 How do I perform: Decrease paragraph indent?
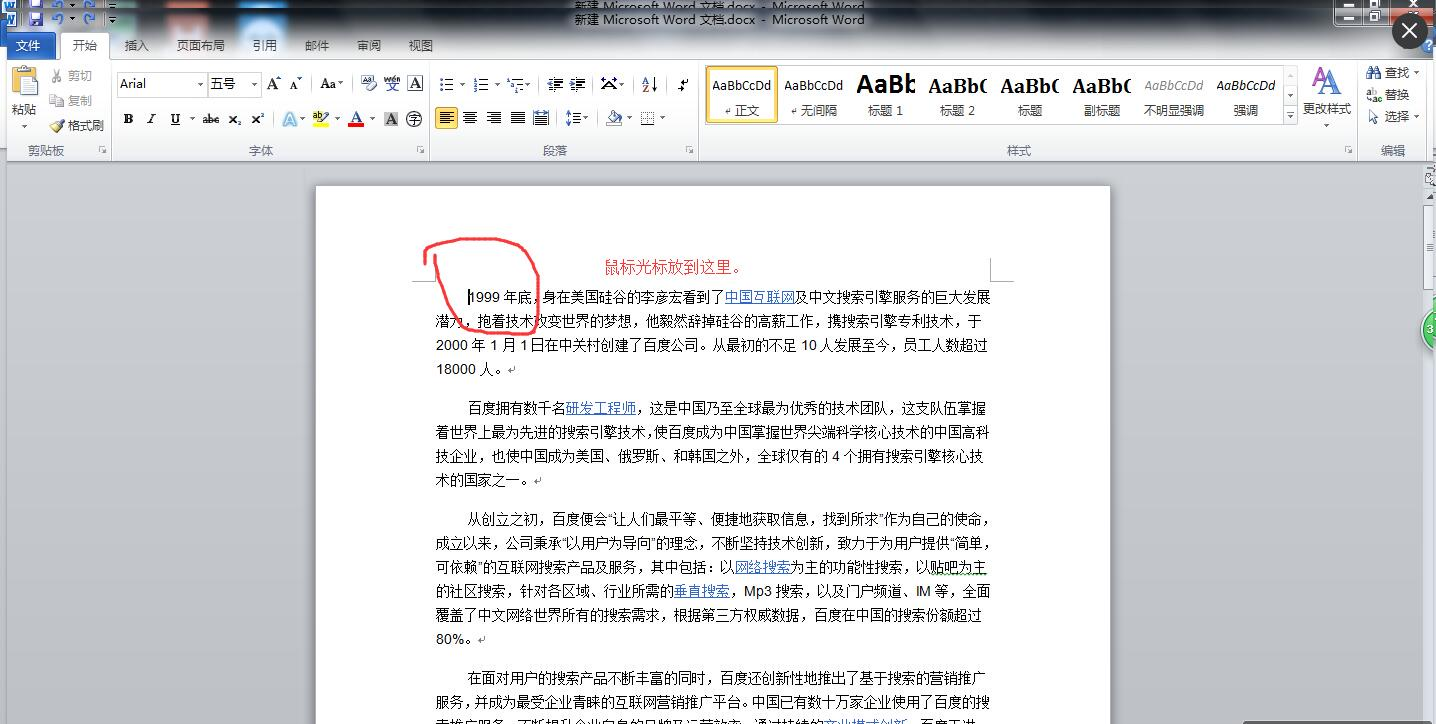pos(555,85)
